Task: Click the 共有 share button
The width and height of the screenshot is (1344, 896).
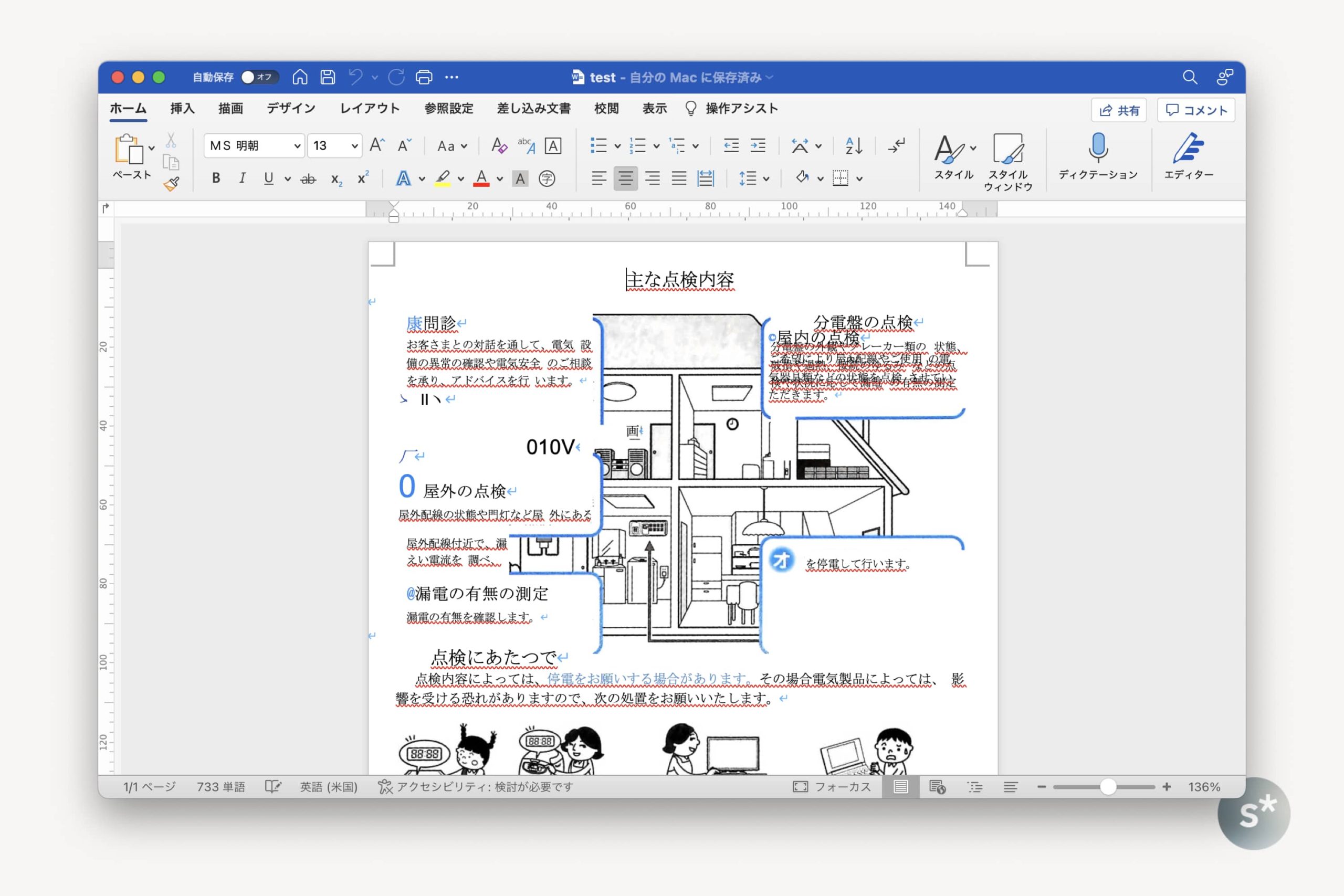Action: click(x=1119, y=110)
